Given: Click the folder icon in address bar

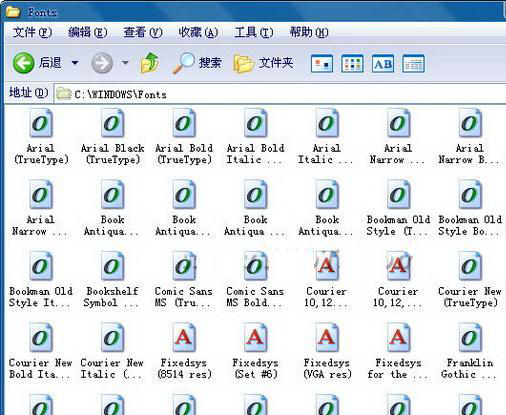Looking at the screenshot, I should (x=63, y=94).
